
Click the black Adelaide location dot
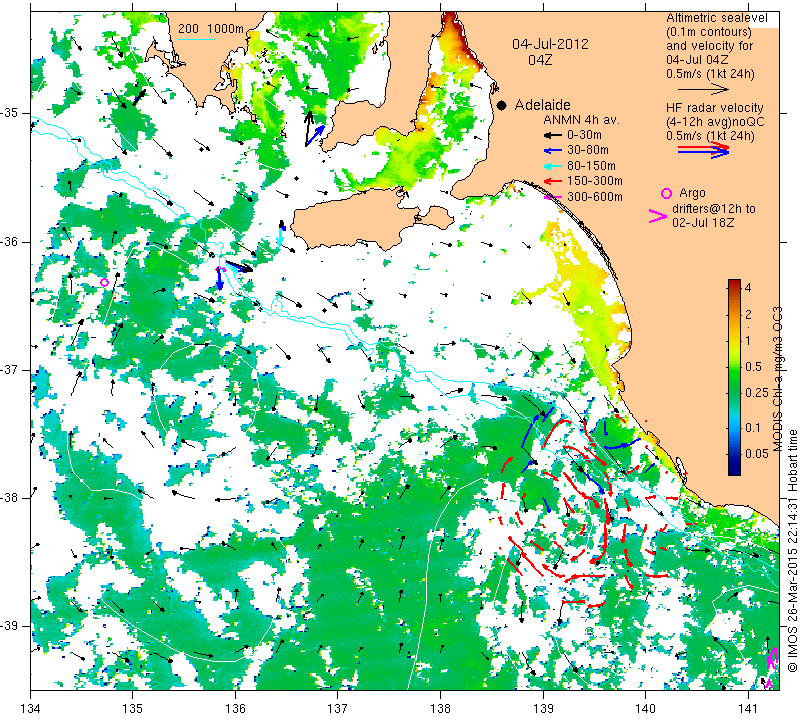[502, 105]
